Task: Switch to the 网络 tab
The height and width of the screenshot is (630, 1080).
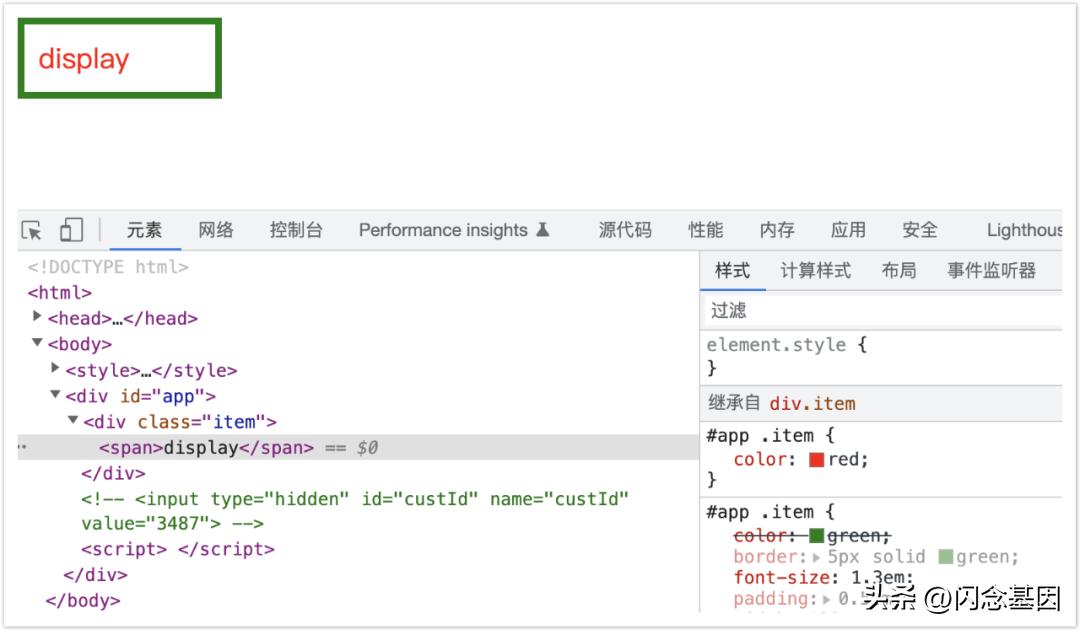Action: (216, 230)
